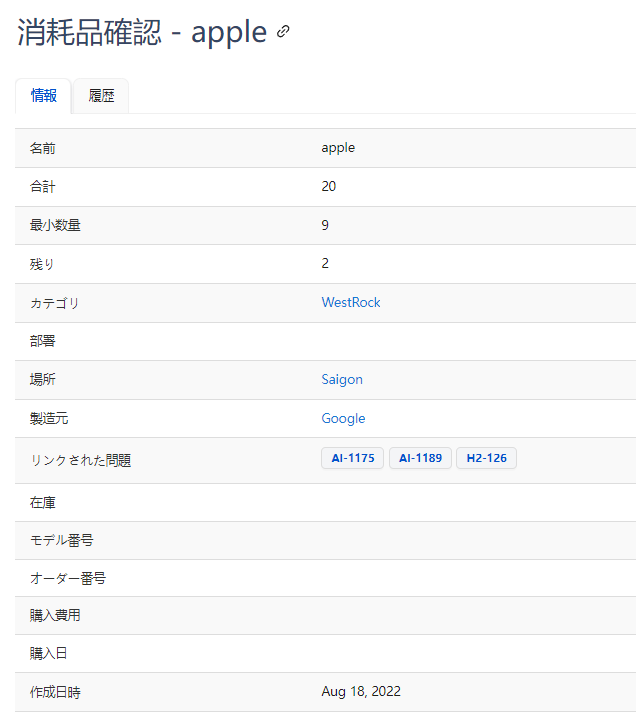Viewport: 636px width, 718px height.
Task: Select the name value apple in the table
Action: (x=338, y=147)
